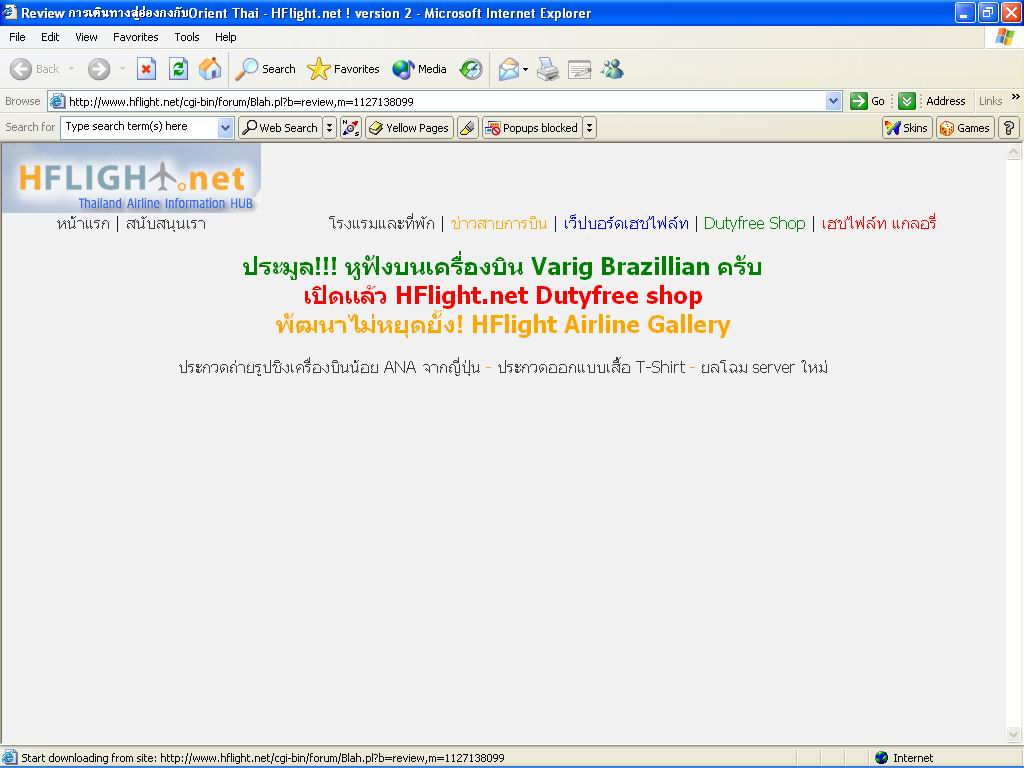The image size is (1024, 768).
Task: Open the View menu
Action: (x=86, y=37)
